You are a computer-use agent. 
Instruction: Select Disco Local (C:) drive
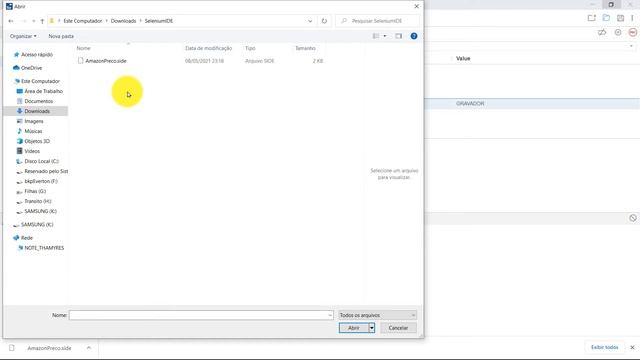[41, 161]
